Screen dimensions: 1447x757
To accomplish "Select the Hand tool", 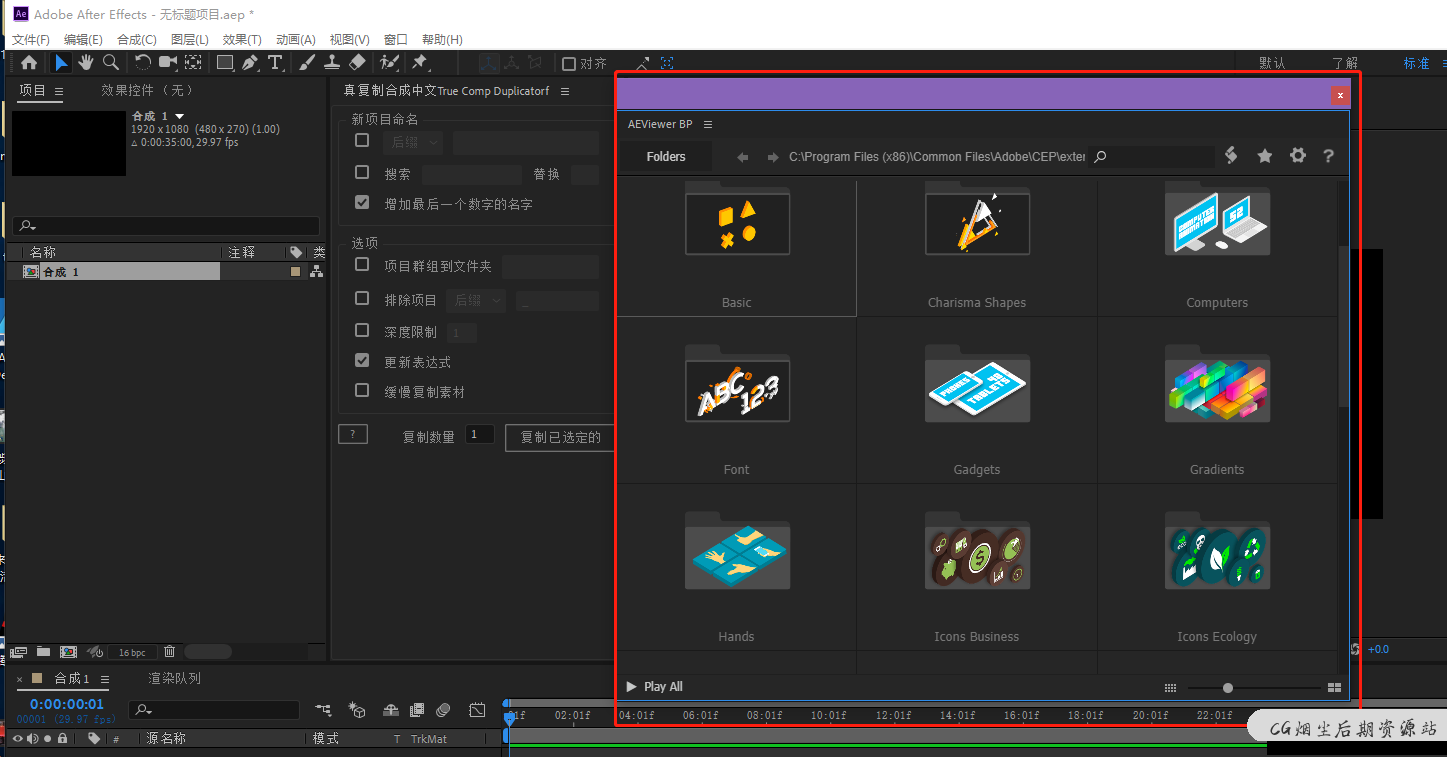I will point(86,63).
